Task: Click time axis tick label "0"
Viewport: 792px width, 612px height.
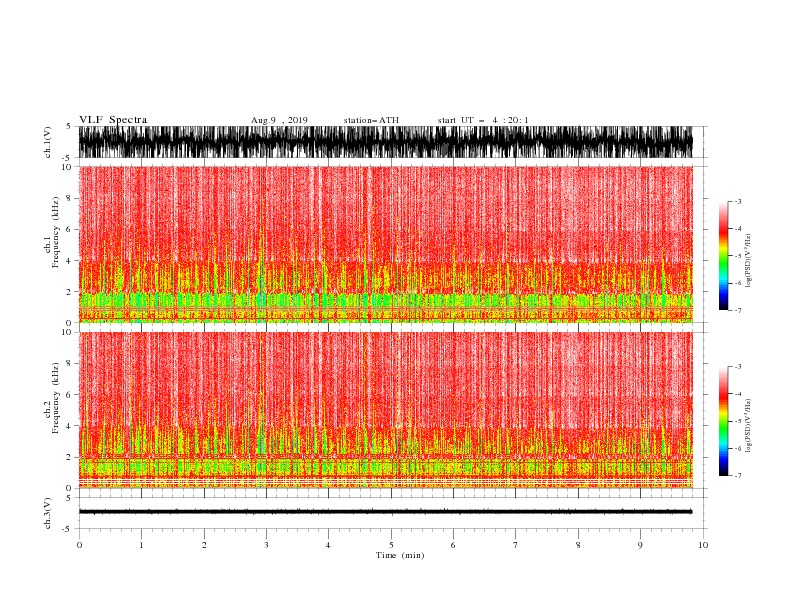Action: [x=79, y=545]
